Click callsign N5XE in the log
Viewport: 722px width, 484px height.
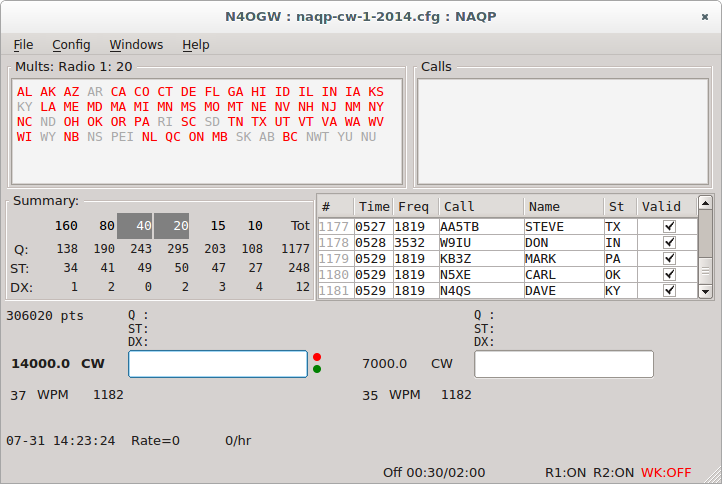coord(455,275)
